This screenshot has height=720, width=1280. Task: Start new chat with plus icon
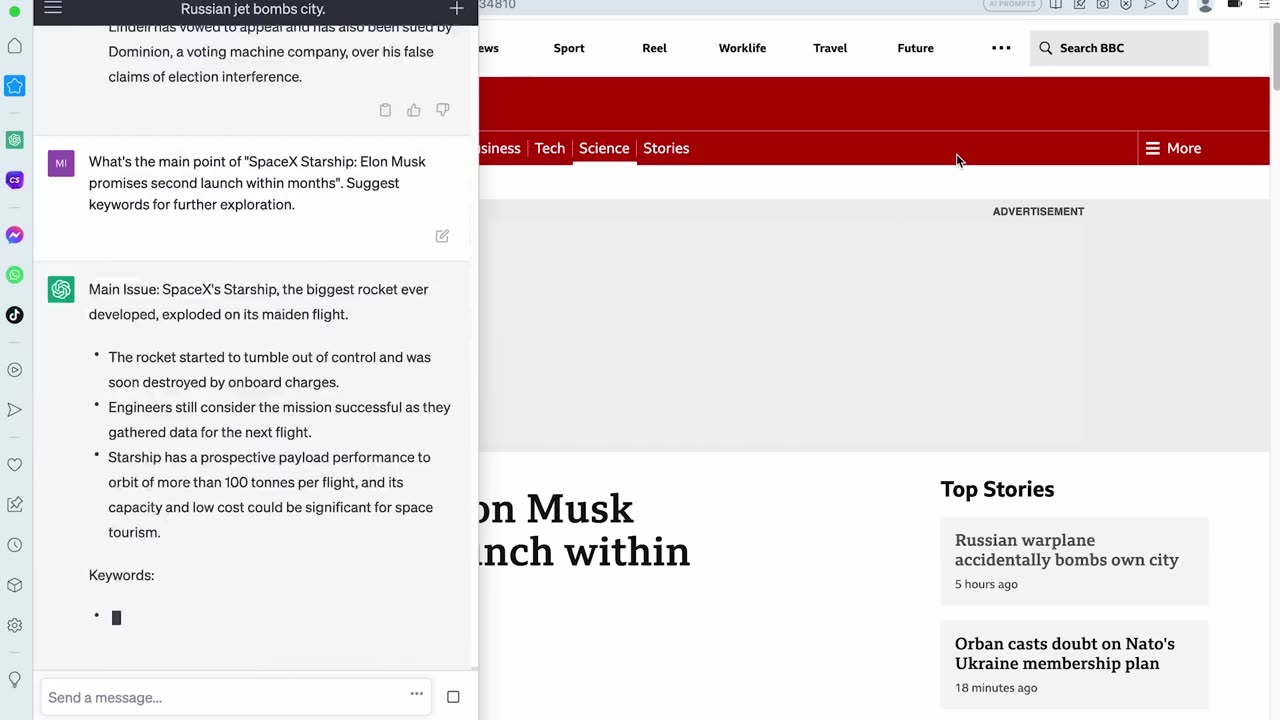pyautogui.click(x=456, y=8)
